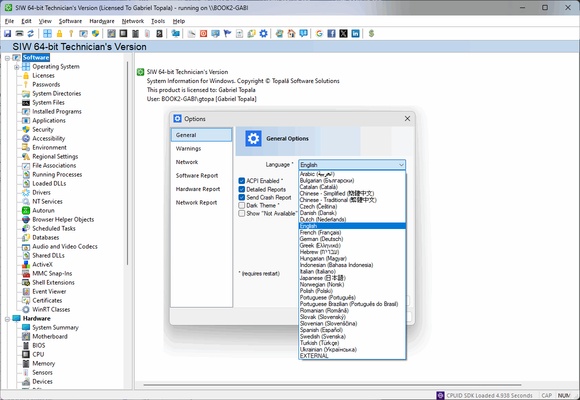Click the Google toolbar icon

(319, 34)
